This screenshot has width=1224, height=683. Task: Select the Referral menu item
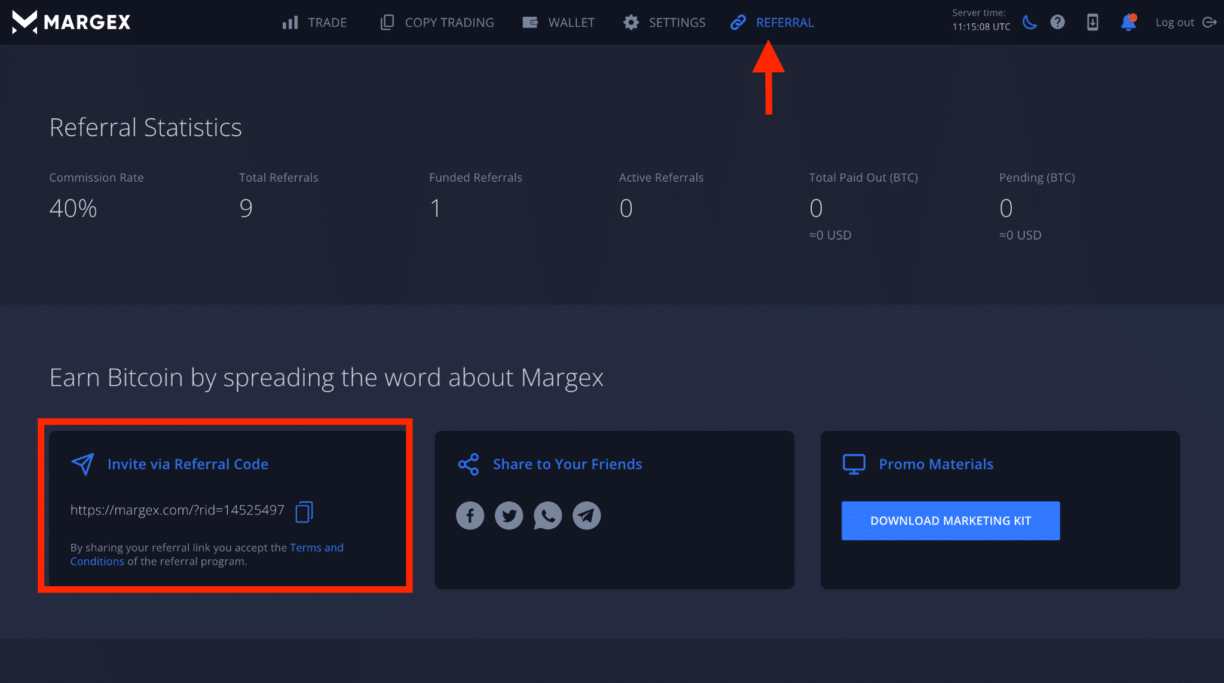(x=771, y=21)
